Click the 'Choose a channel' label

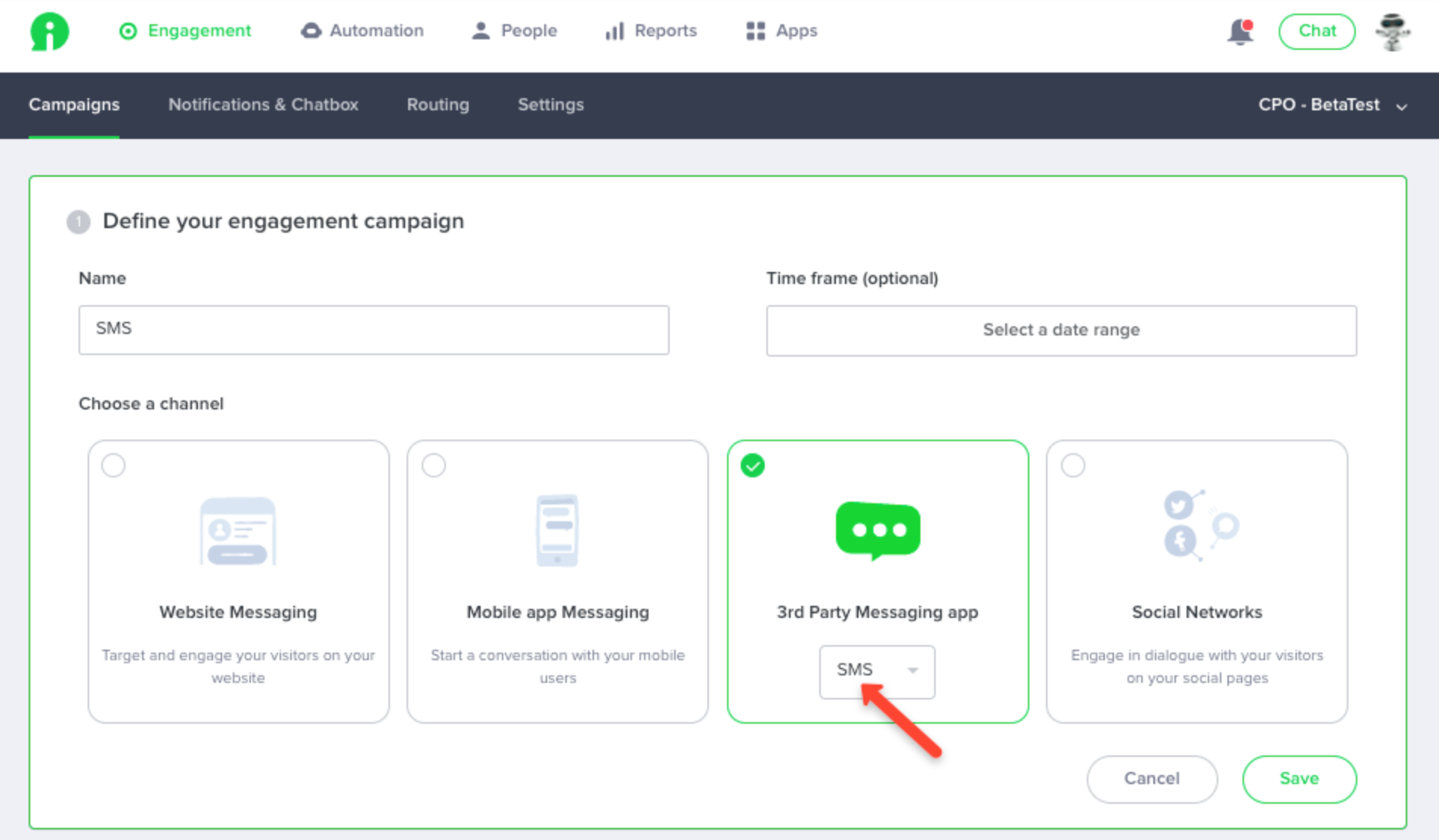[151, 403]
